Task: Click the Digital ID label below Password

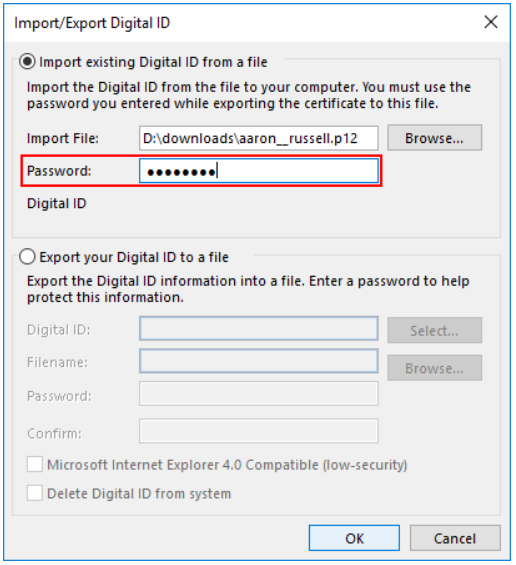Action: click(57, 204)
